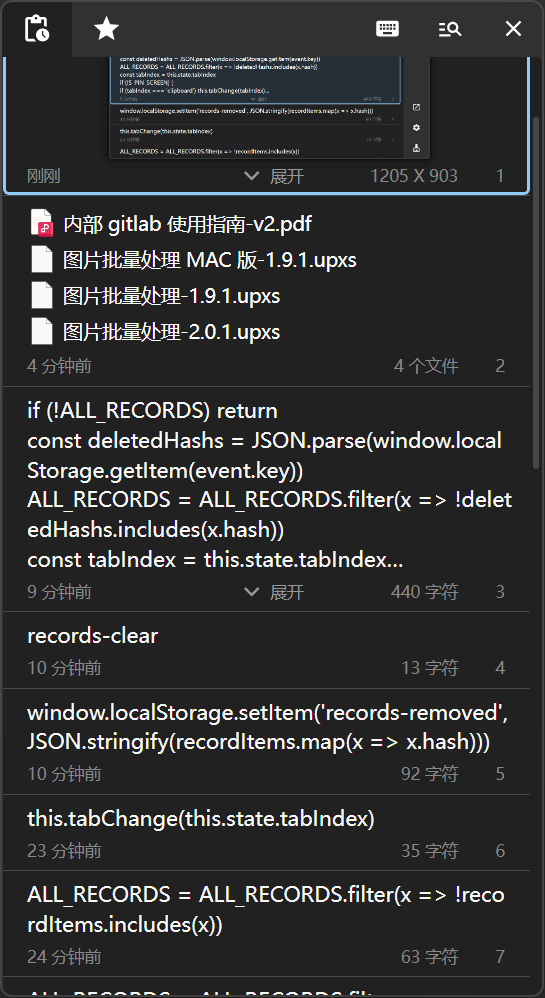Pick the this.tabChange(this.state.tabIndex) record
Image resolution: width=545 pixels, height=998 pixels.
pyautogui.click(x=266, y=833)
